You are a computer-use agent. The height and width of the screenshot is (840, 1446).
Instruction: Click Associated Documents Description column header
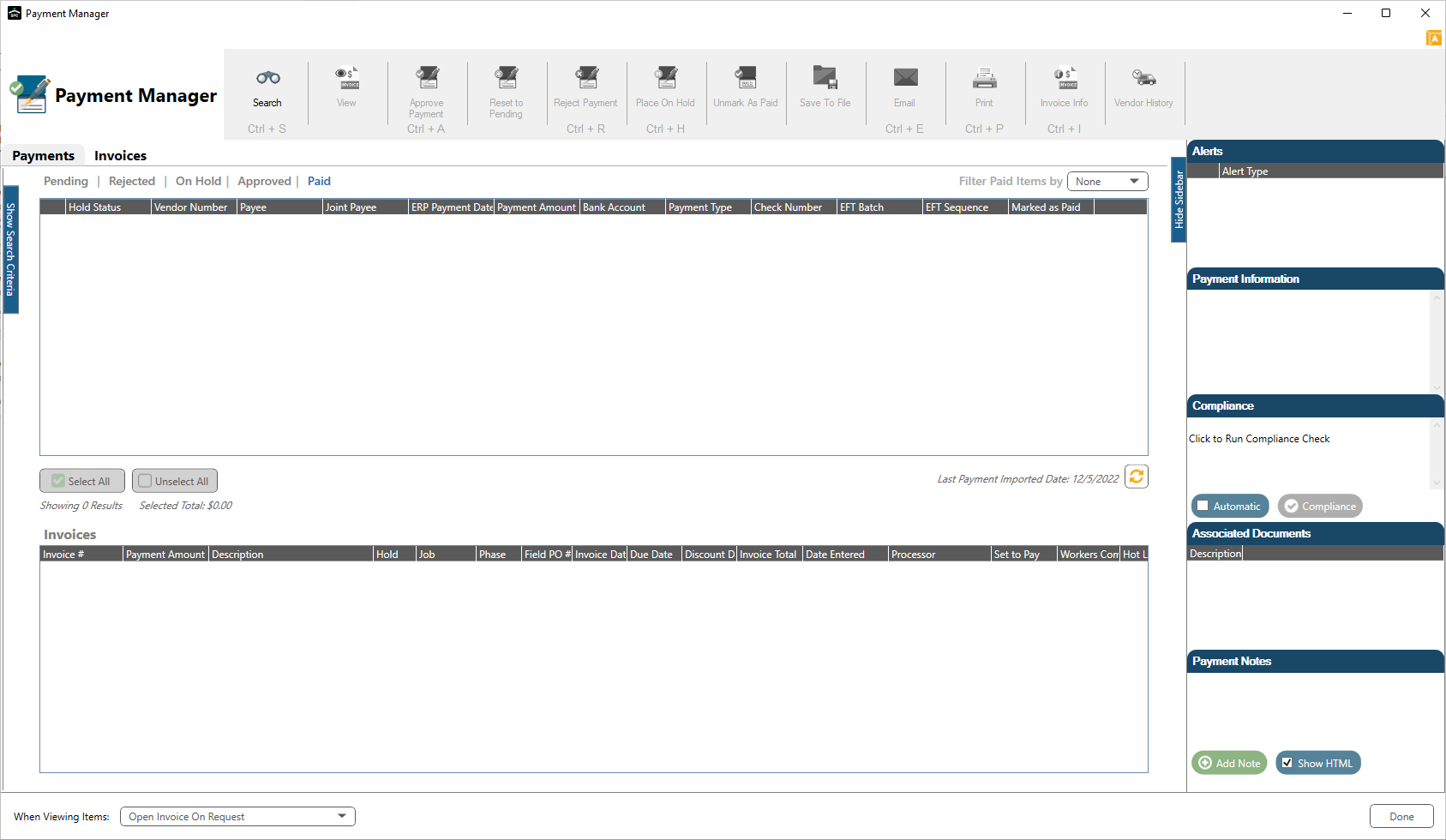click(1215, 554)
